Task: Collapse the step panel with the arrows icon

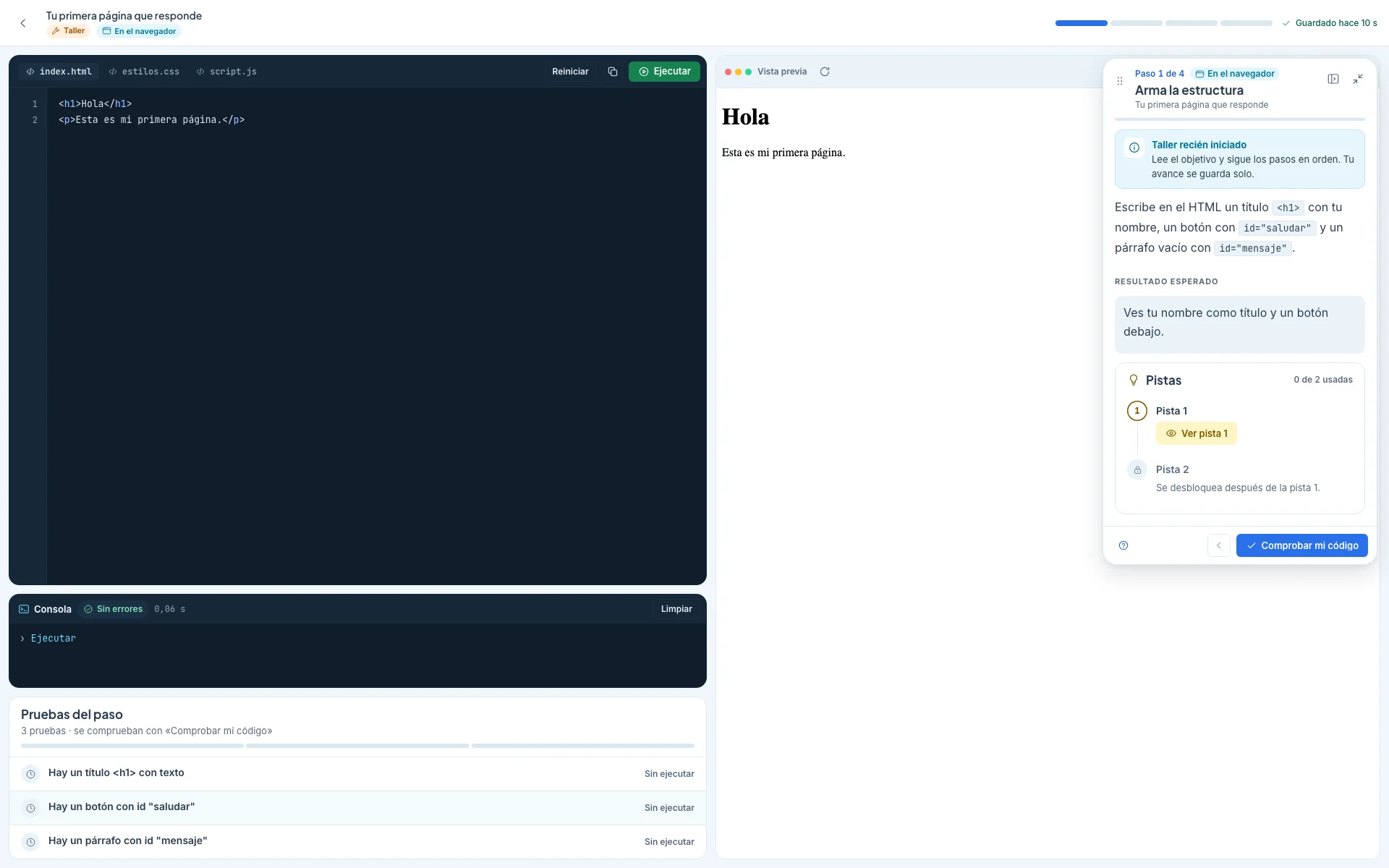Action: coord(1358,79)
